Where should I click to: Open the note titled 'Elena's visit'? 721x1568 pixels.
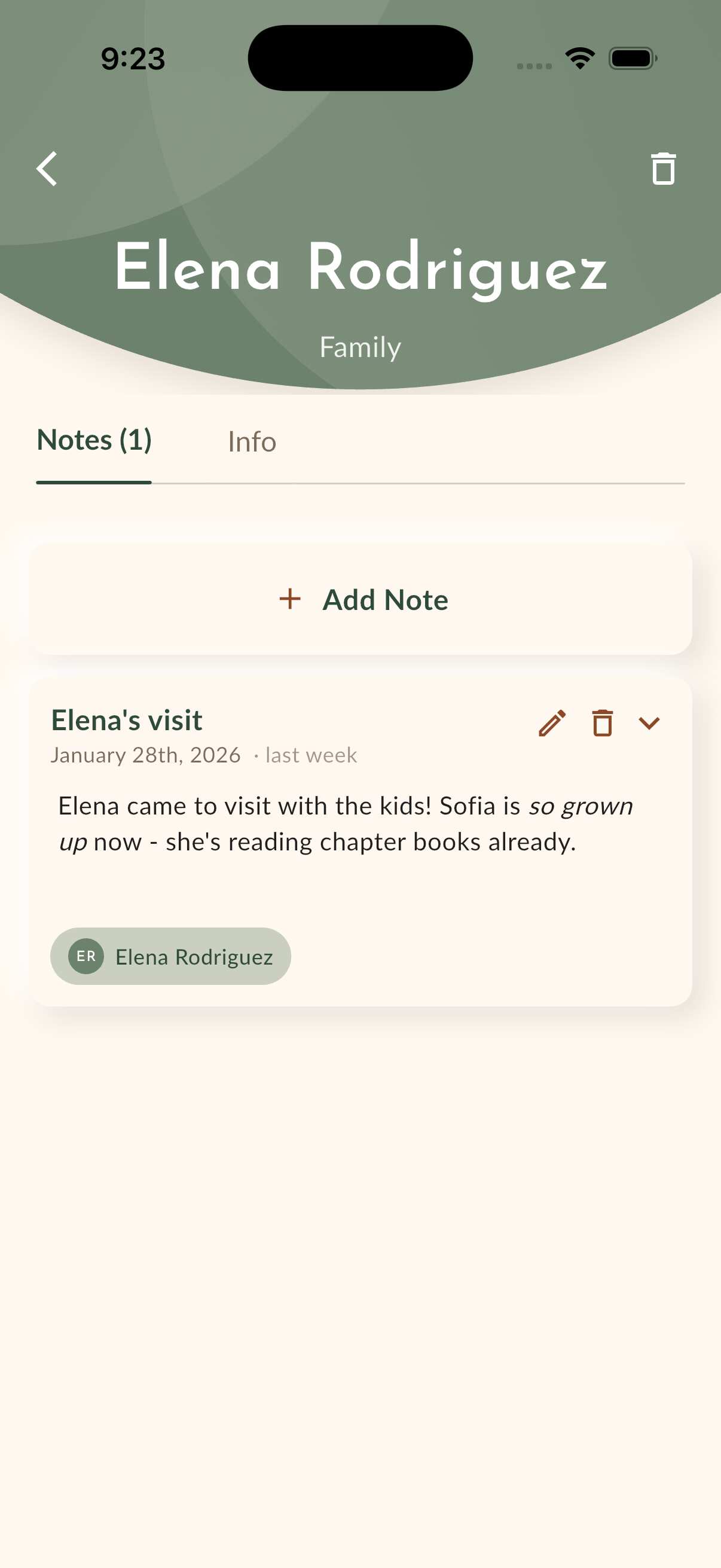(x=127, y=720)
